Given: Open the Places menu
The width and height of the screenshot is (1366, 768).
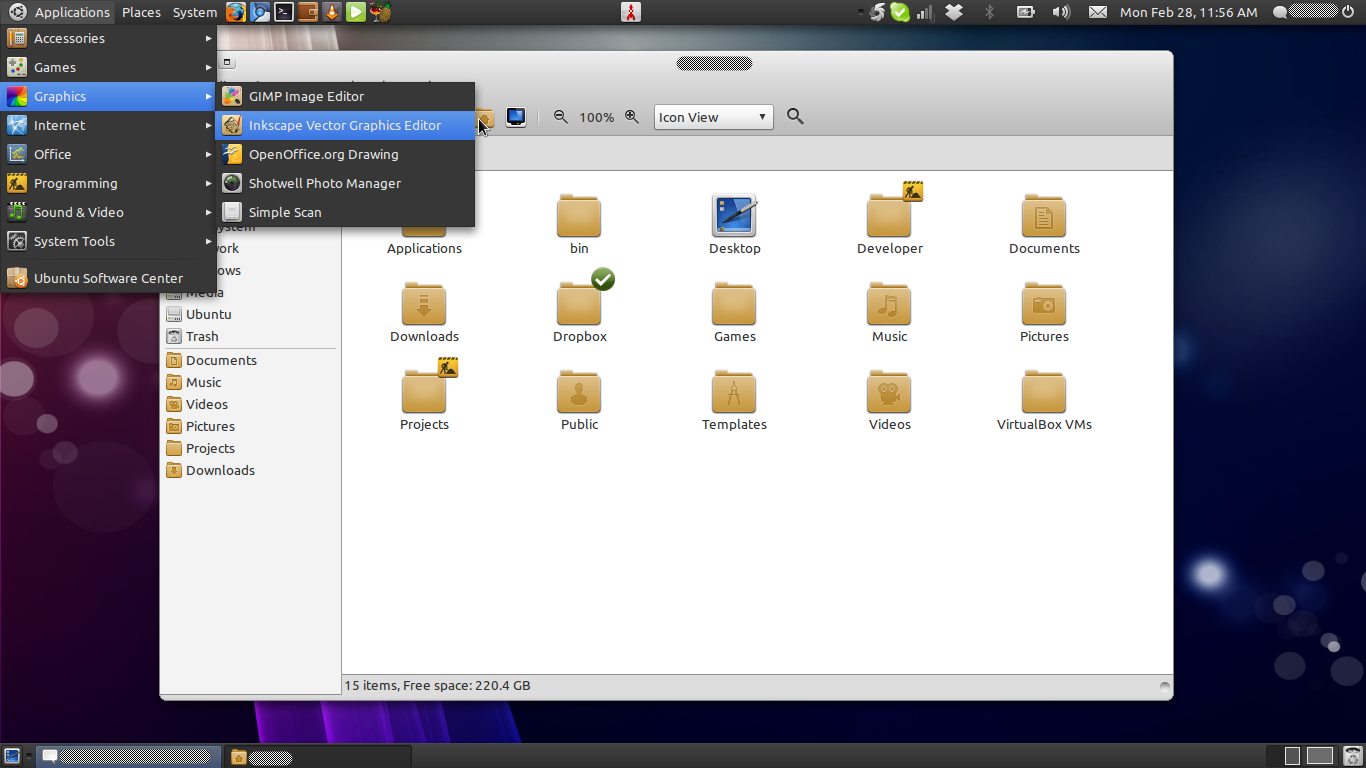Looking at the screenshot, I should click(141, 12).
